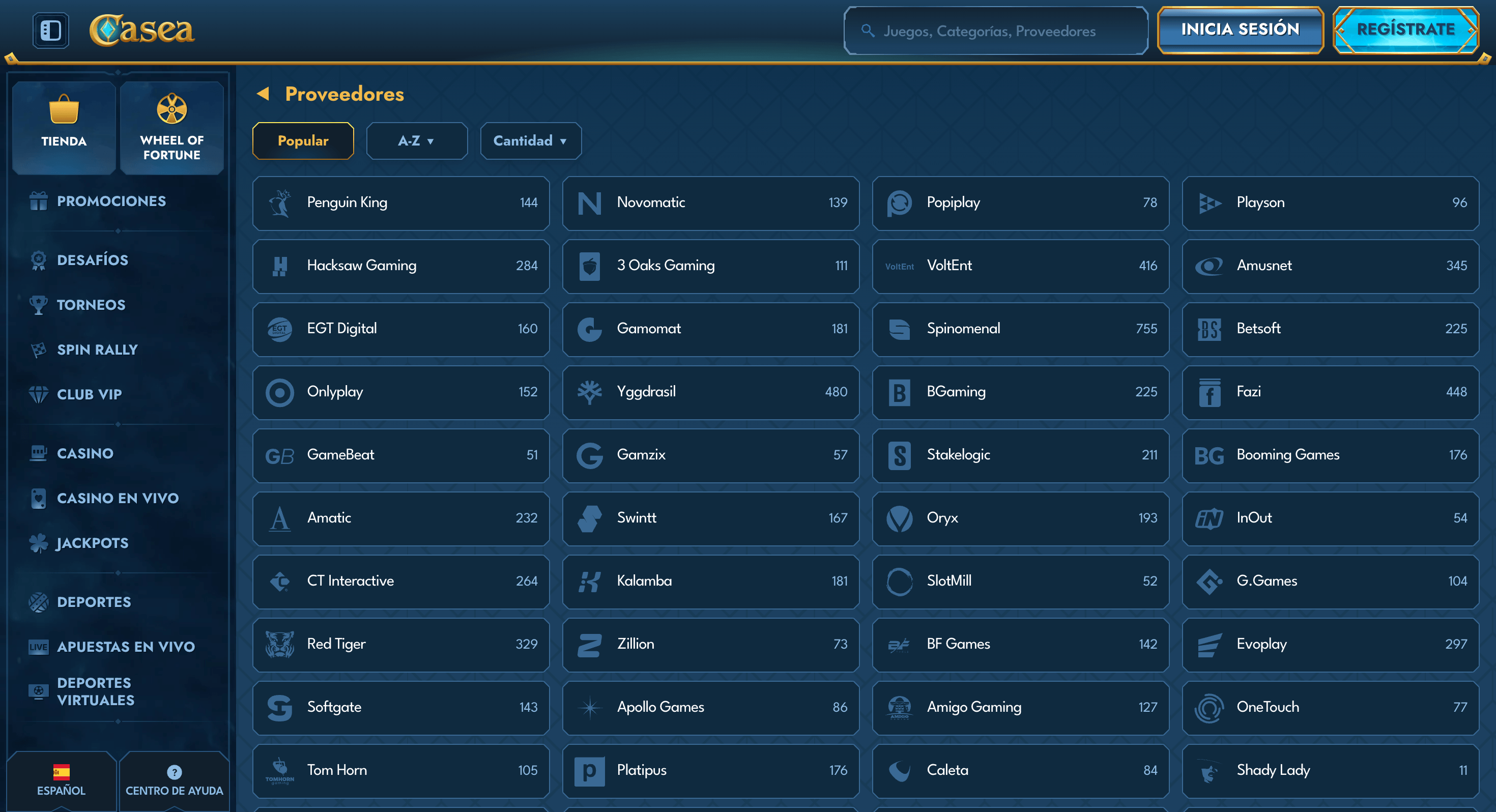Toggle the sidebar collapse icon
1496x812 pixels.
pos(50,30)
